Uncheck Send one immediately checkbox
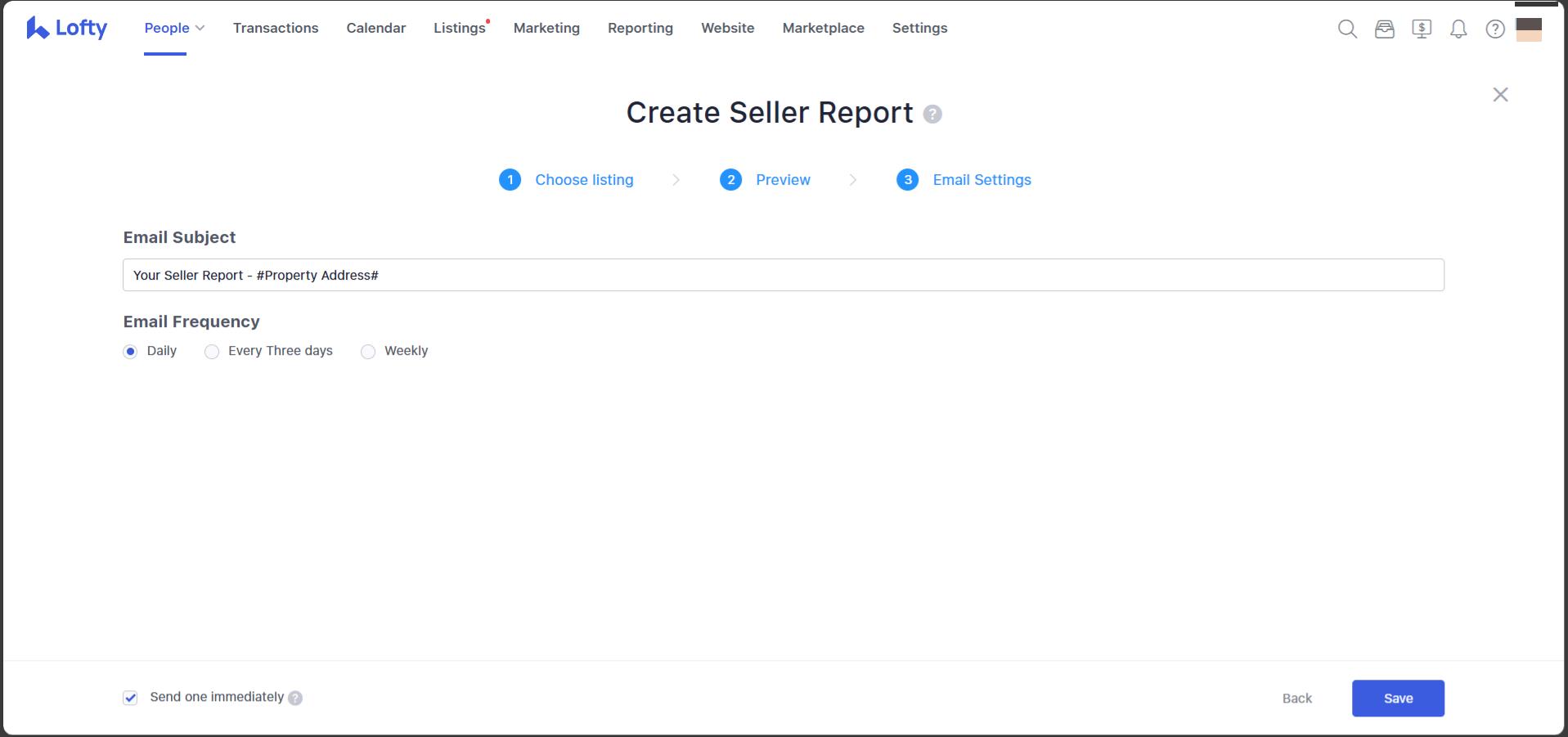The image size is (1568, 737). click(130, 698)
